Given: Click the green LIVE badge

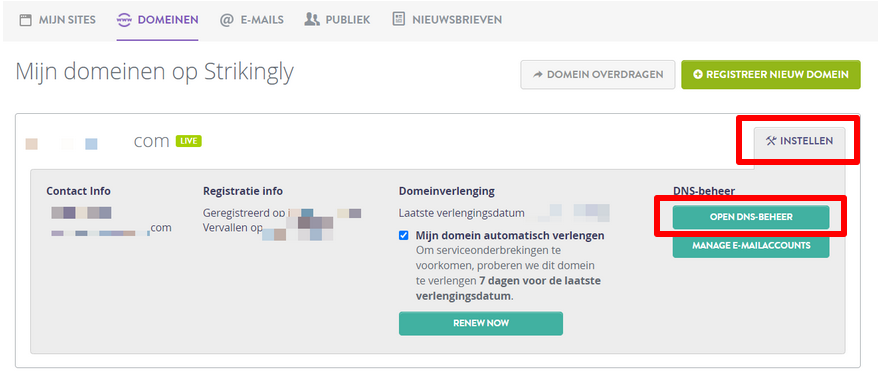Looking at the screenshot, I should coord(188,141).
